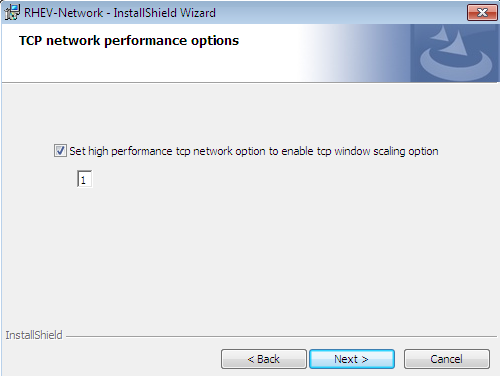
Task: Click the Cancel button at bottom right
Action: point(447,359)
